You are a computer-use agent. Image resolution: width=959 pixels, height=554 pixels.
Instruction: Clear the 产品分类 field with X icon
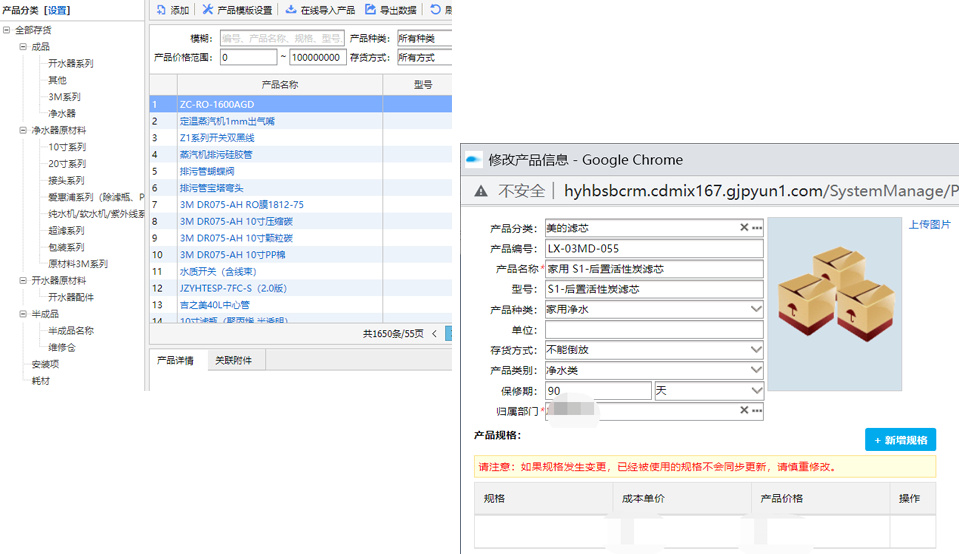tap(744, 228)
